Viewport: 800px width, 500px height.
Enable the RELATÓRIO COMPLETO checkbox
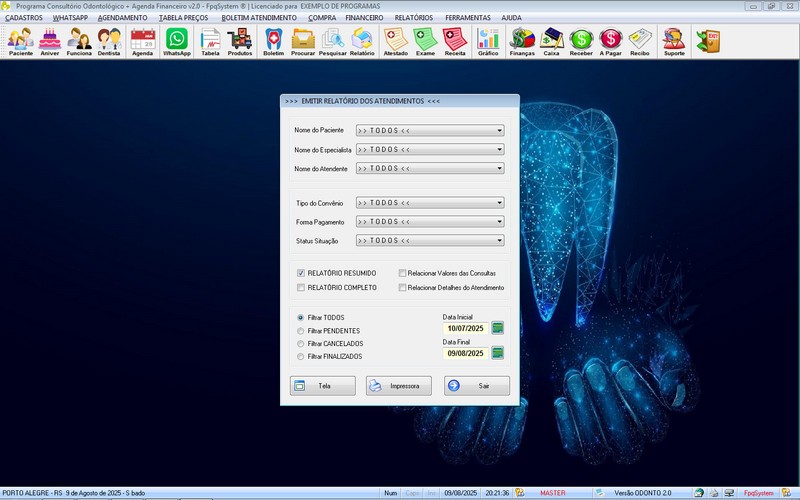coord(301,288)
